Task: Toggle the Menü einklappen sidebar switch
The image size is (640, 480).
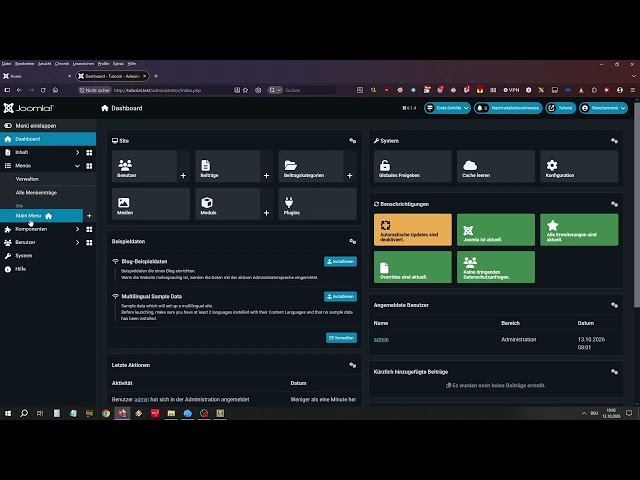Action: coord(8,126)
